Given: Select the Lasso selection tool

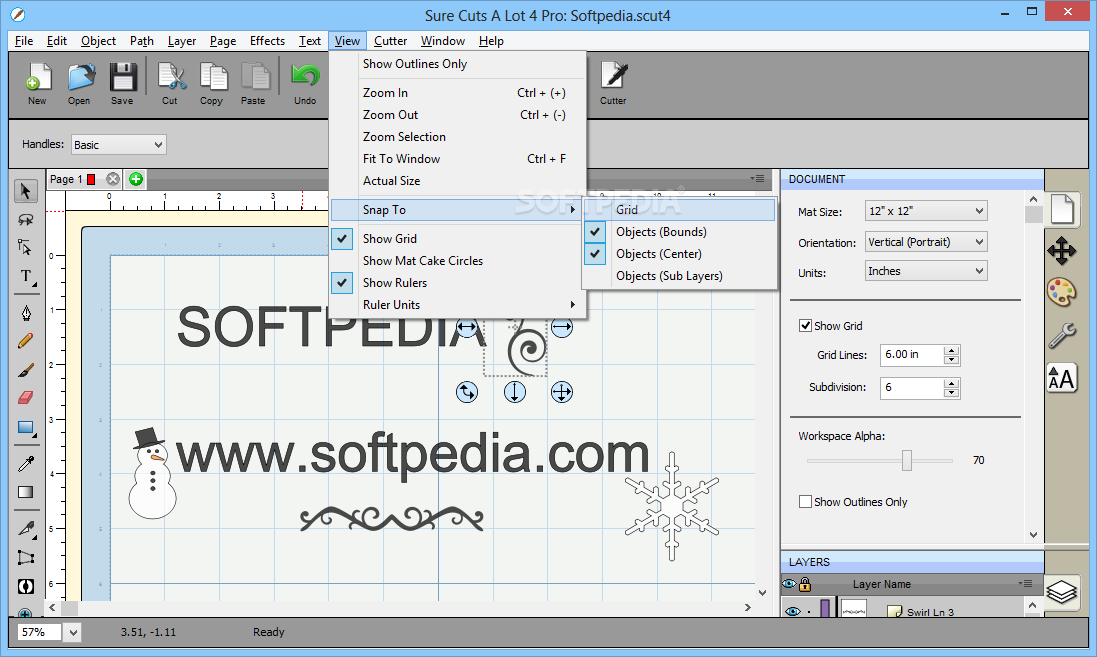Looking at the screenshot, I should coord(25,219).
